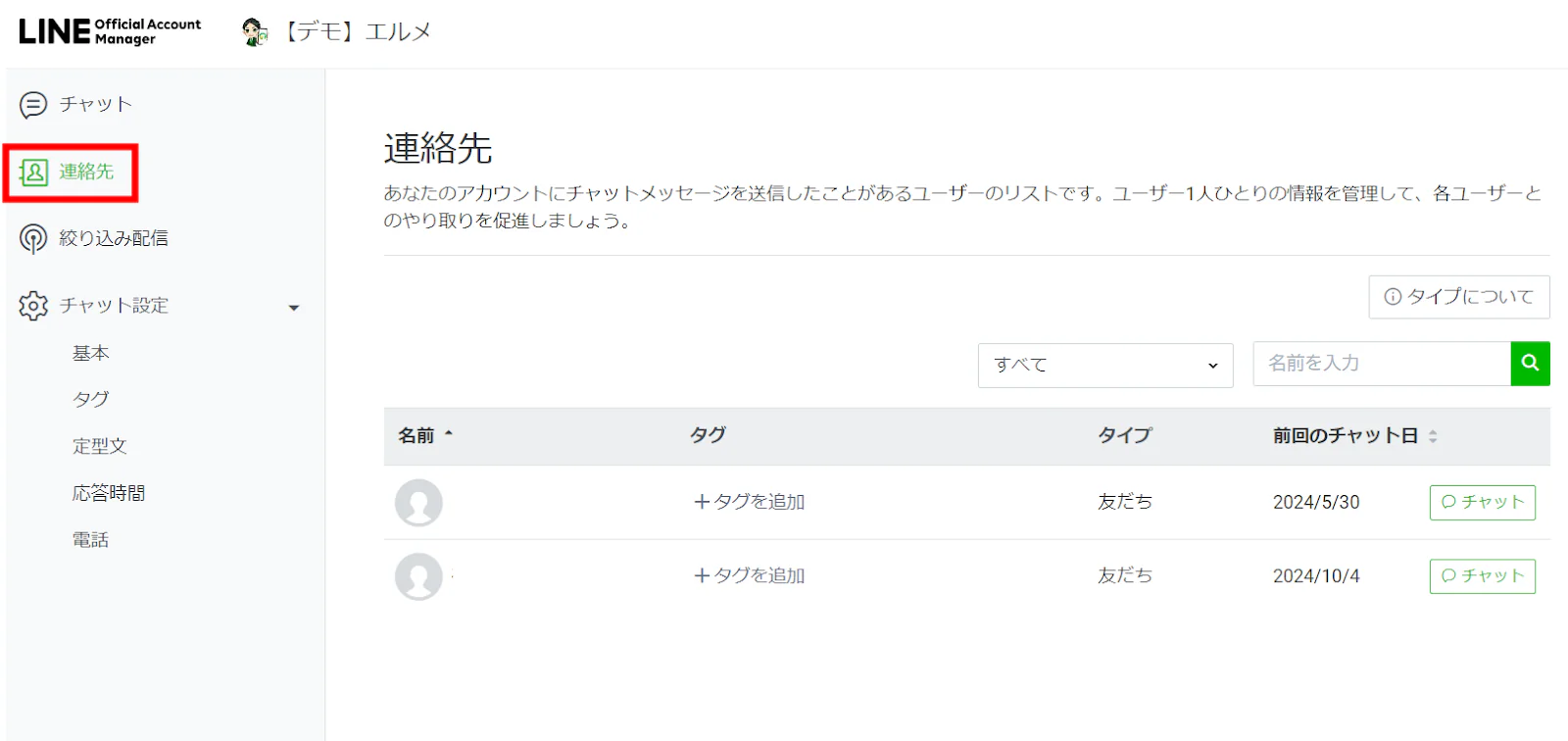Click the 連絡先 page heading
Viewport: 1568px width, 741px height.
[438, 149]
